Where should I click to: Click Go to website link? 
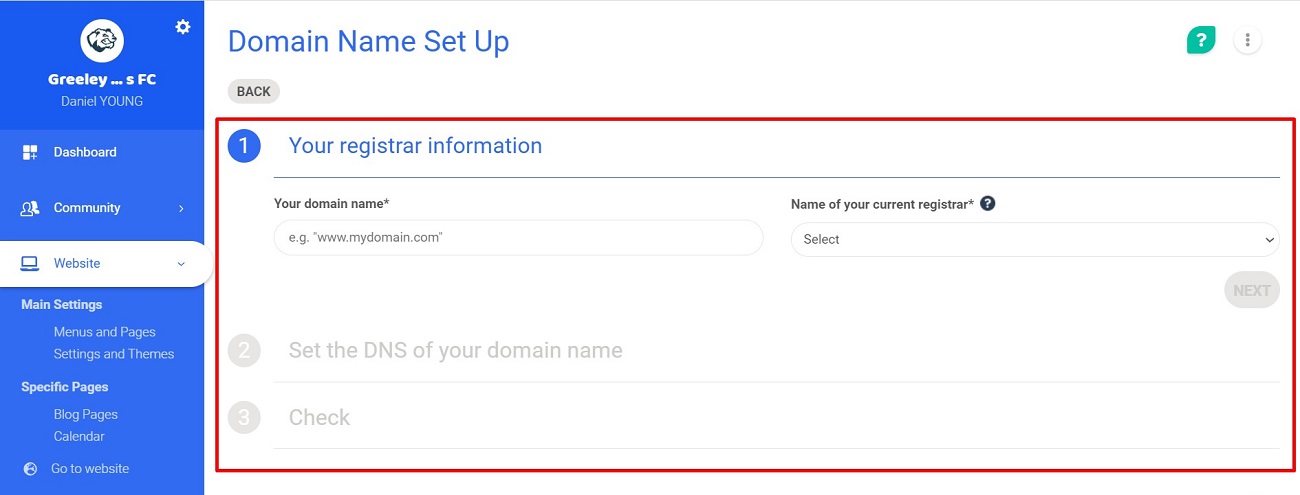90,469
